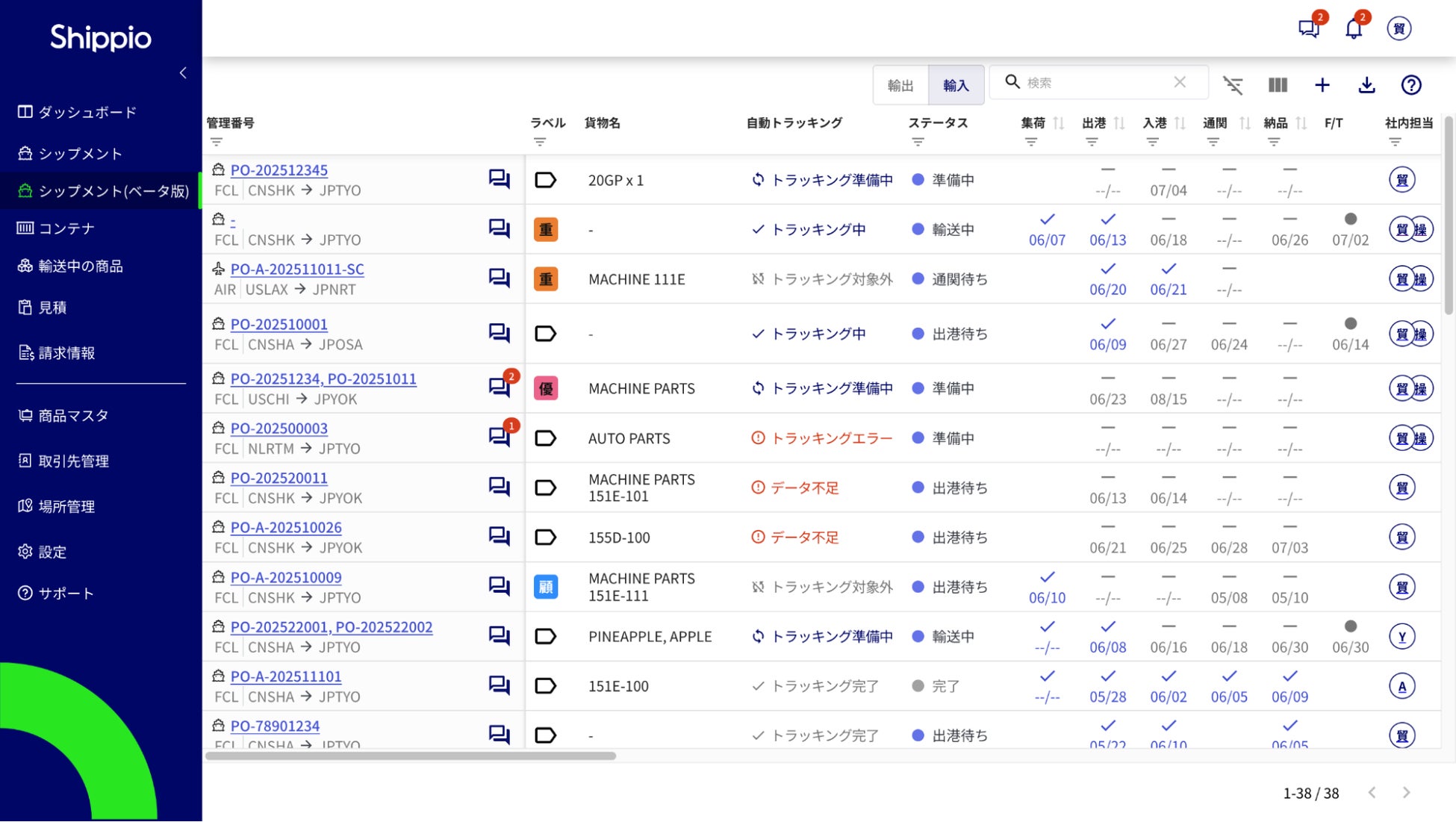Open the chat messages icon in header
The image size is (1456, 822).
[1308, 29]
